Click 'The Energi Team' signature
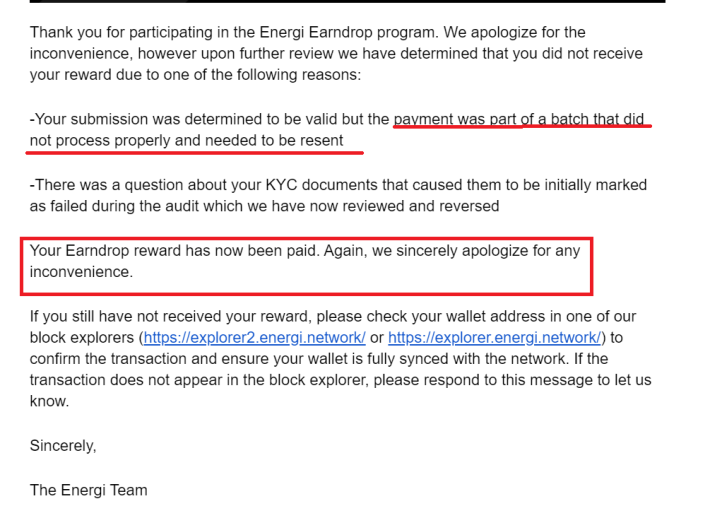Screen dimensions: 710x518 89,490
